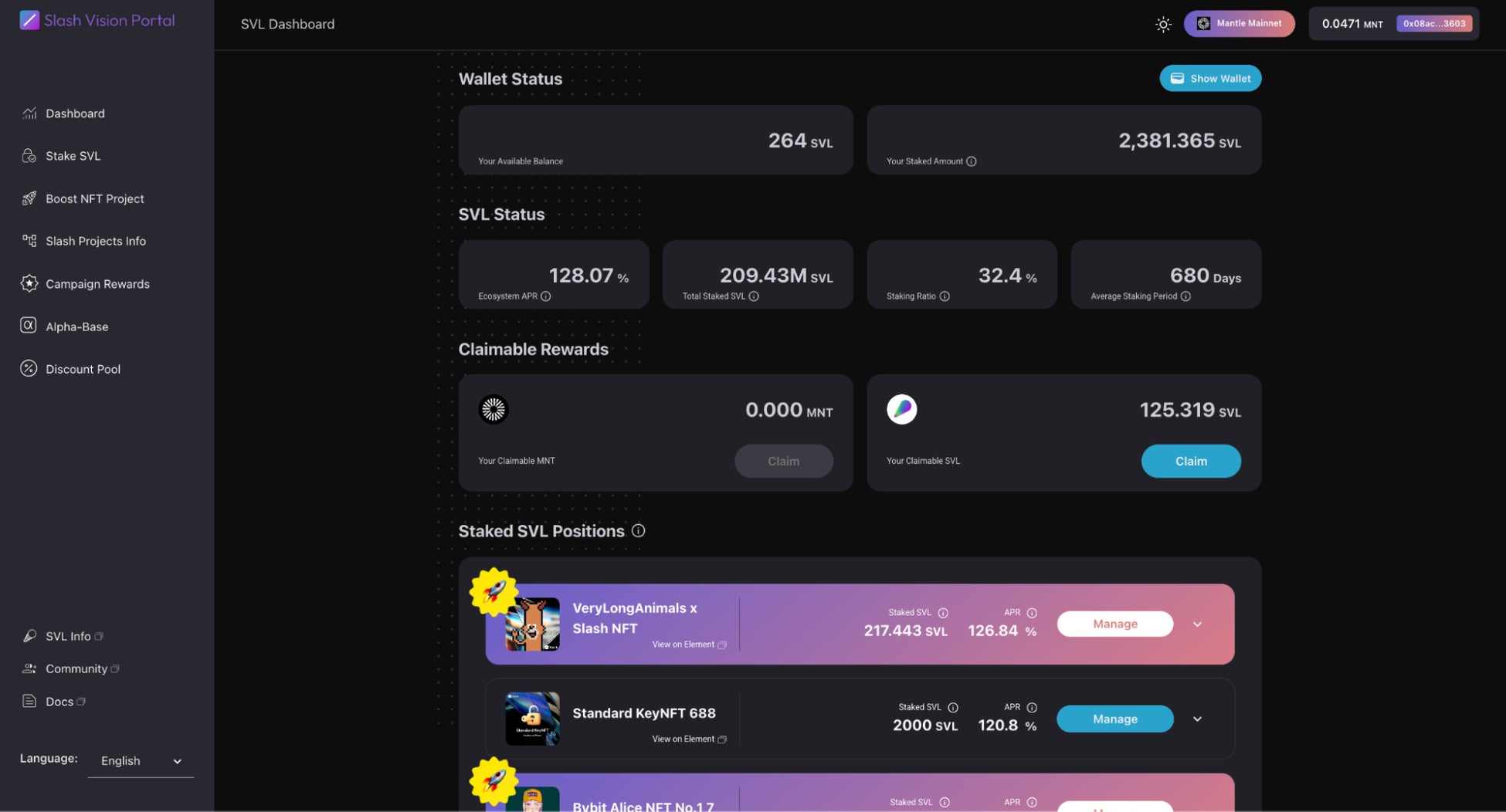Open the Community external link
This screenshot has height=812, width=1506.
83,668
